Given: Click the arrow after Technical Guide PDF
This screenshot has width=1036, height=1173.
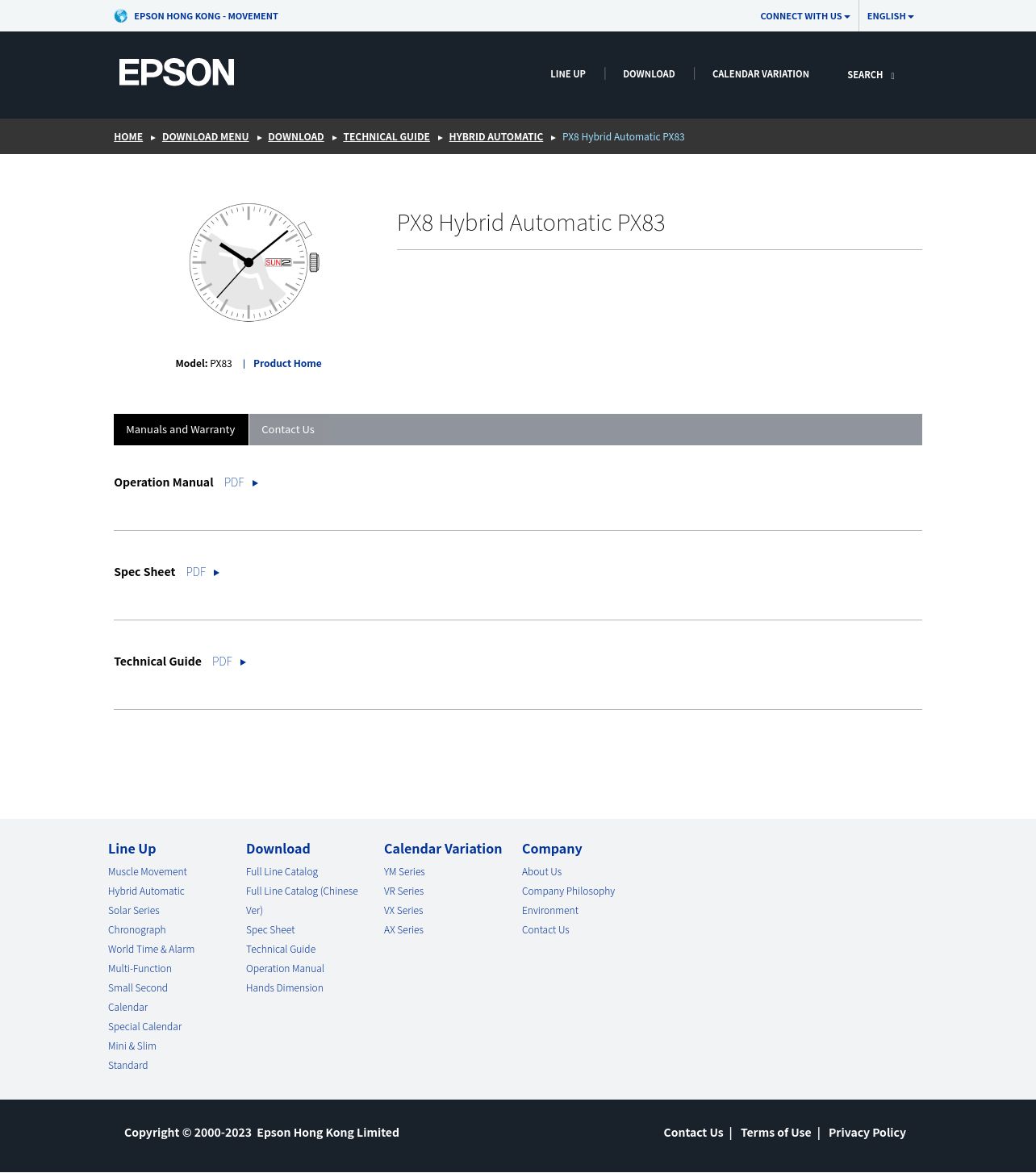Looking at the screenshot, I should [x=243, y=662].
